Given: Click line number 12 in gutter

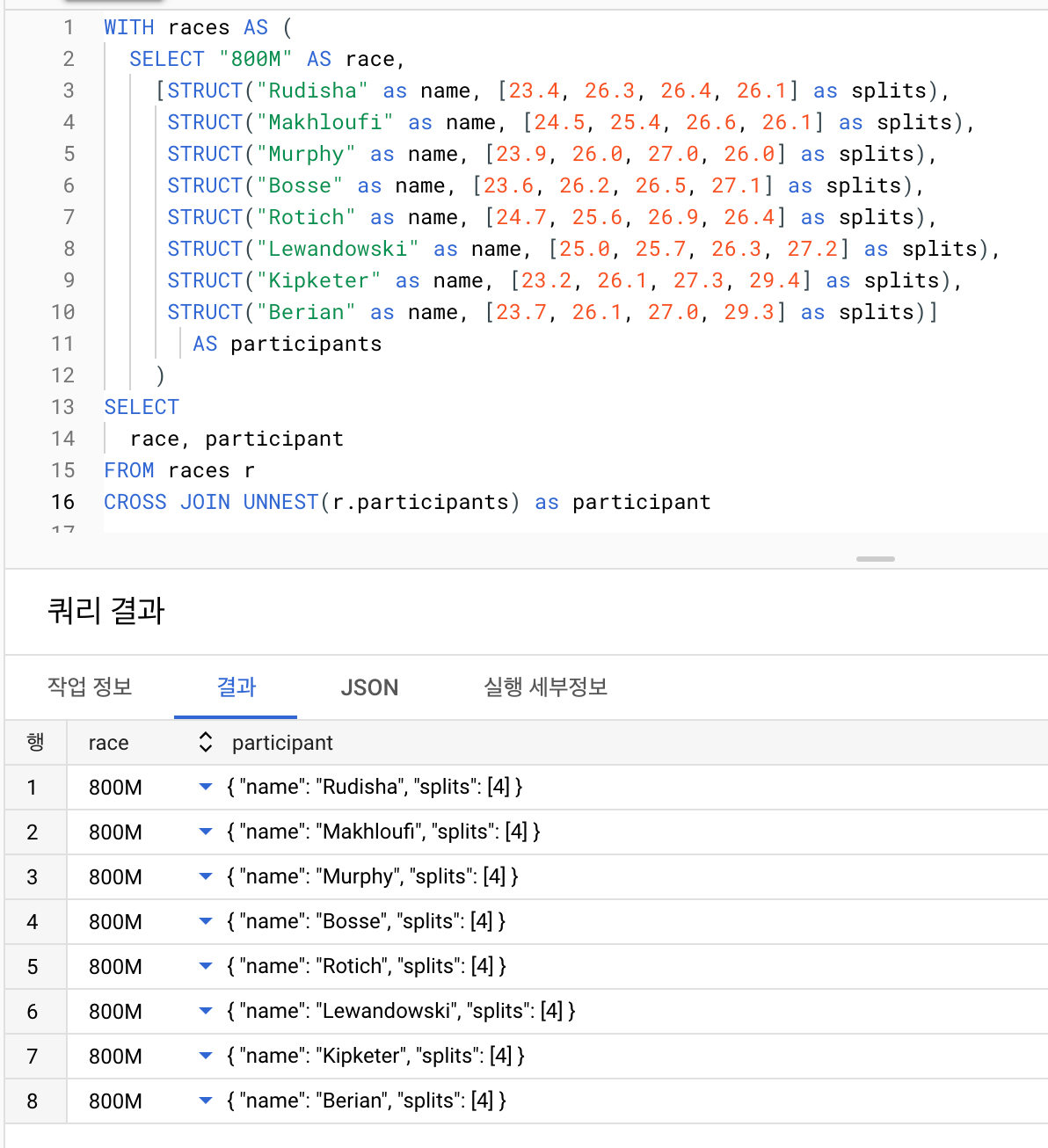Looking at the screenshot, I should (63, 376).
